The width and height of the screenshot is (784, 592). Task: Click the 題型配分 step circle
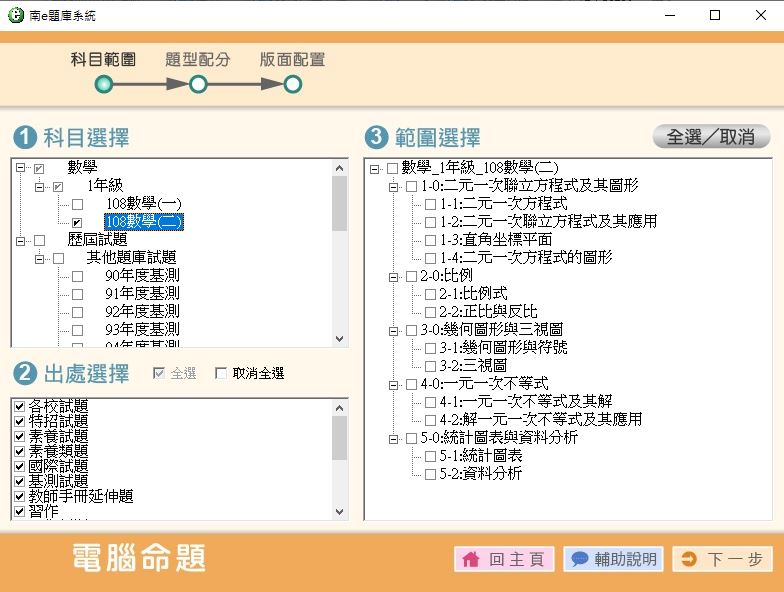pyautogui.click(x=198, y=85)
